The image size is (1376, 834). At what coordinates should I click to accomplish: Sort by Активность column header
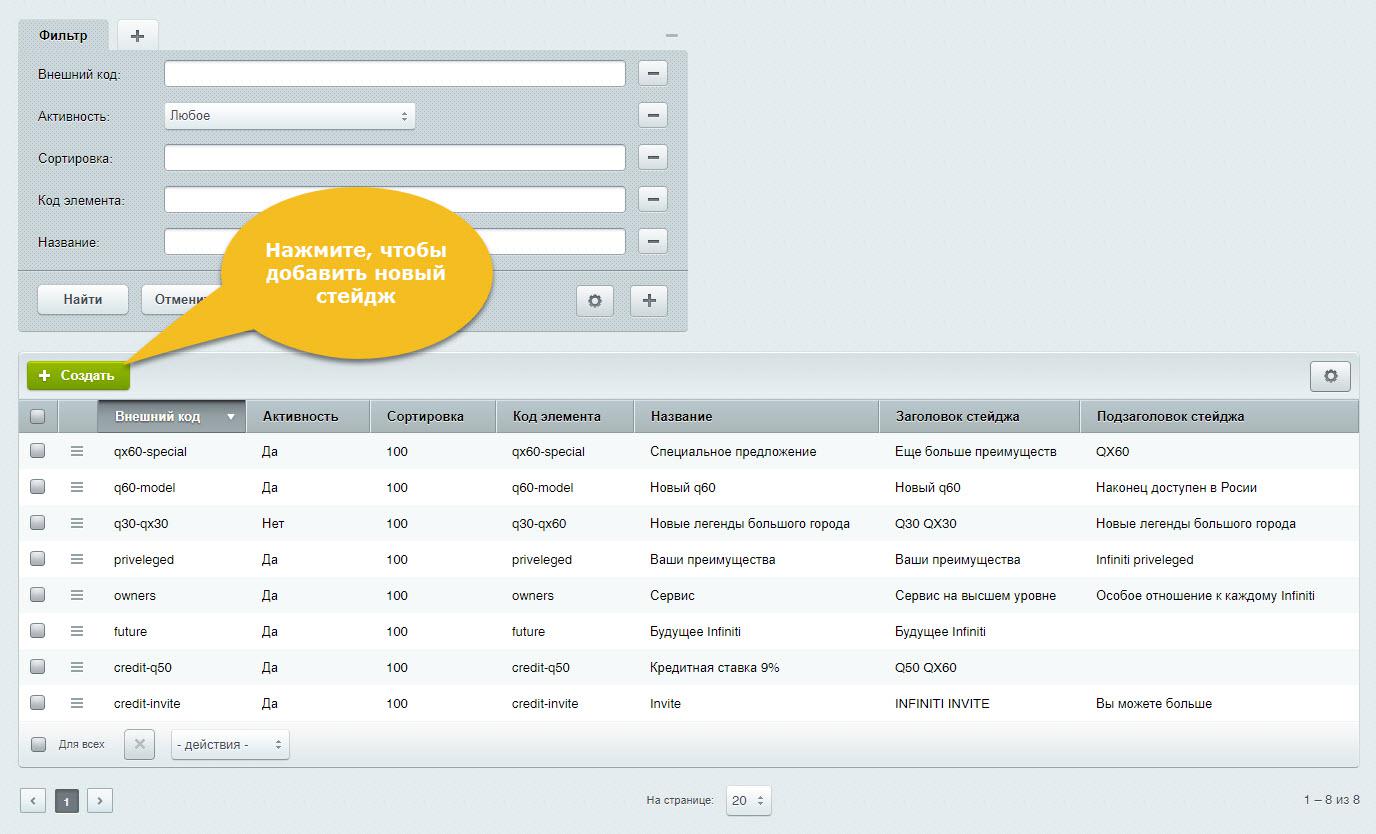point(308,416)
